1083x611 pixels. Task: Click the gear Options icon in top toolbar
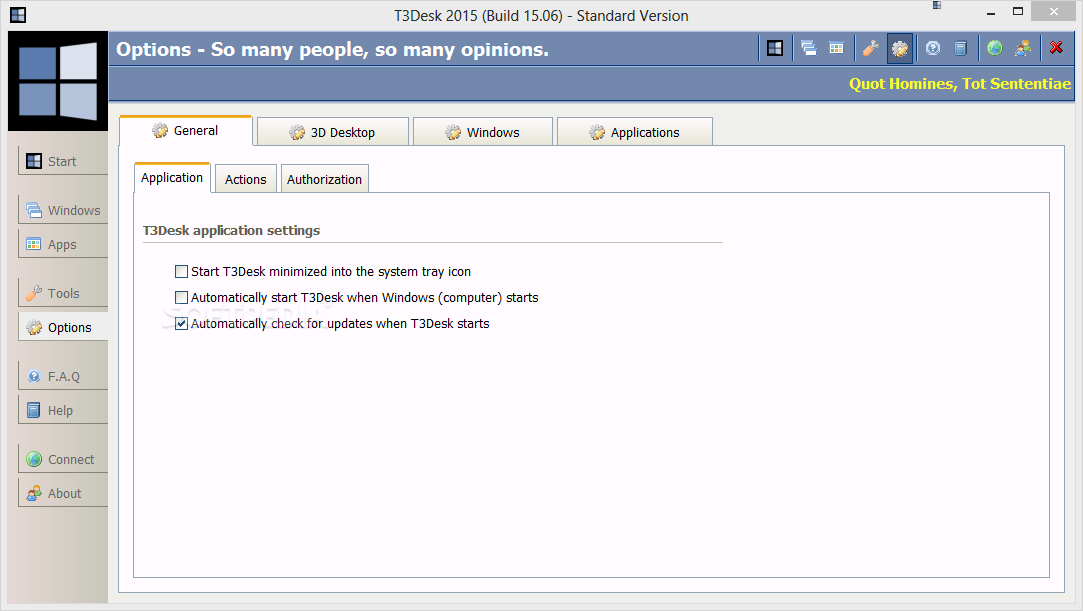[900, 48]
